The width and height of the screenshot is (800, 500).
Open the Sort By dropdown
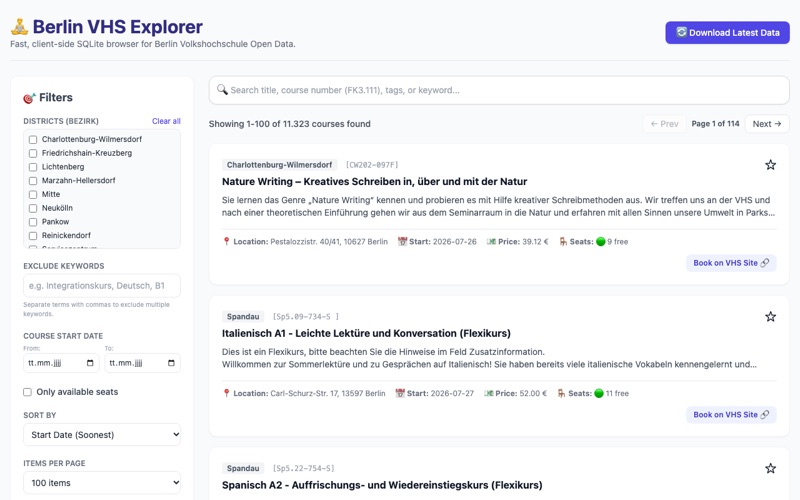(102, 435)
